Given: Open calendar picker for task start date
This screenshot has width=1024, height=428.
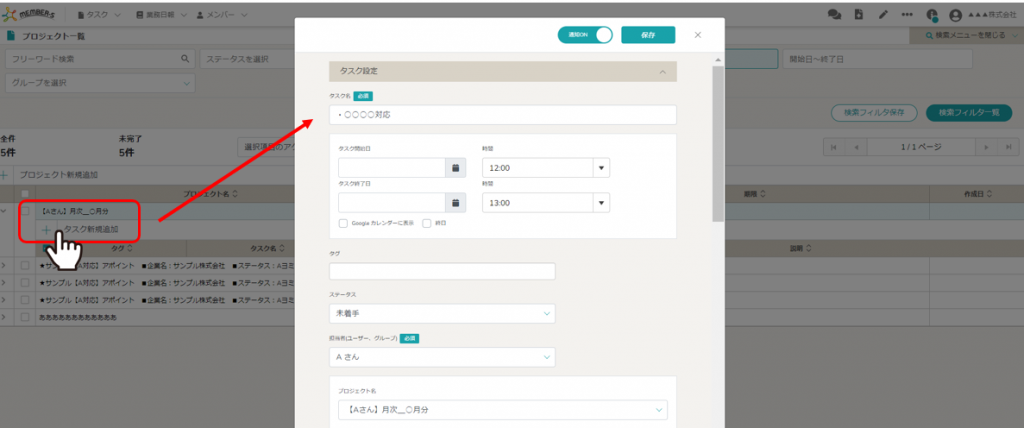Looking at the screenshot, I should point(455,168).
